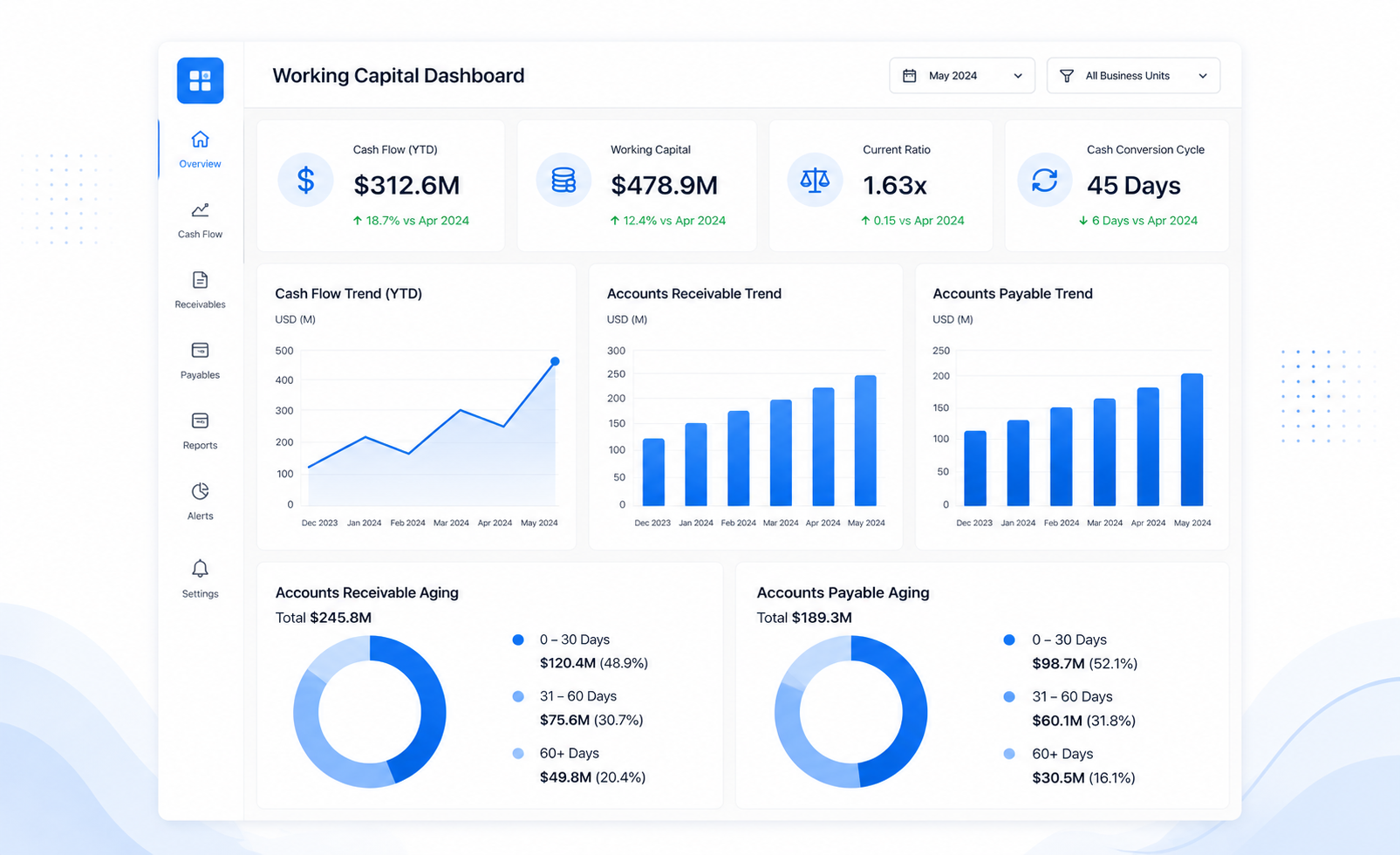This screenshot has width=1400, height=855.
Task: Click the refresh arrows Cash Conversion icon
Action: click(x=1045, y=180)
